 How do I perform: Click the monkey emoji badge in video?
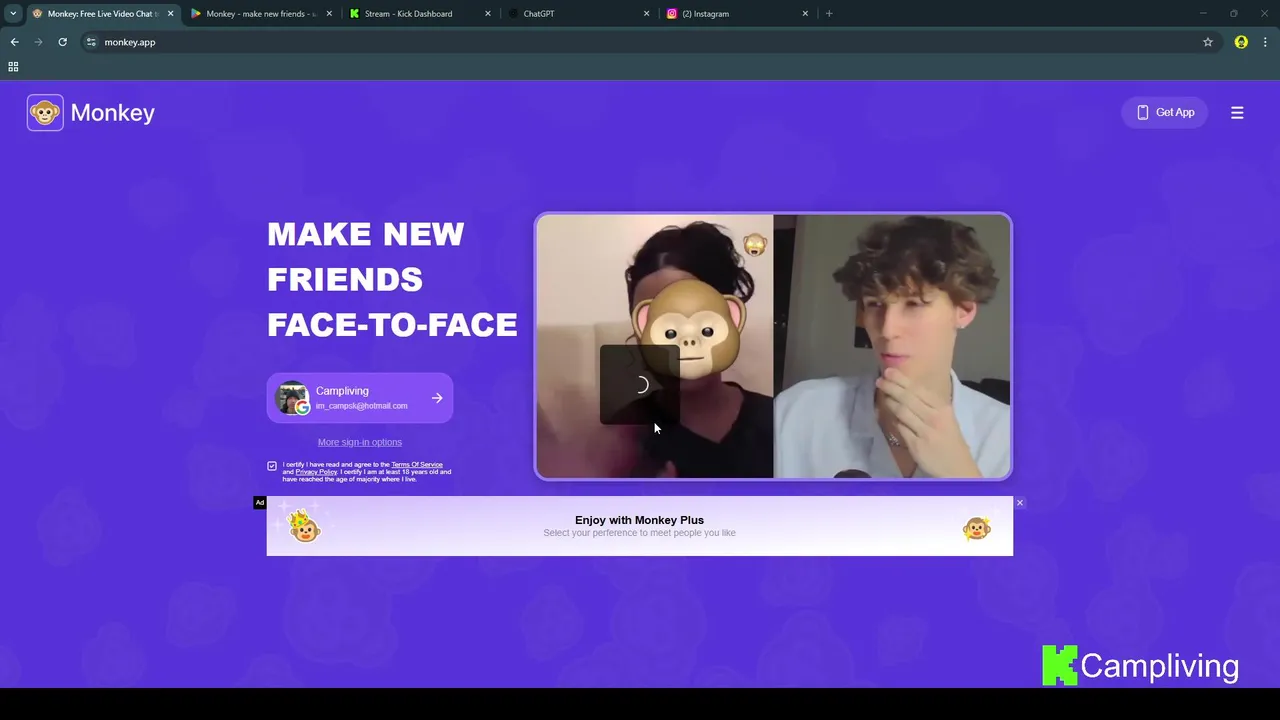tap(754, 245)
